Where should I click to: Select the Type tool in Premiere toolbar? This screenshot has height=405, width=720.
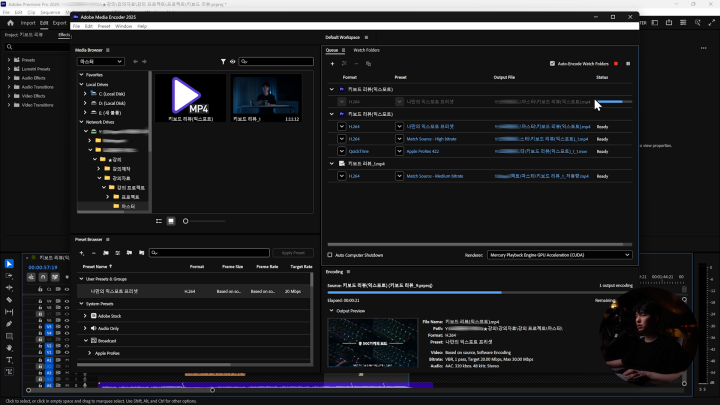(9, 360)
